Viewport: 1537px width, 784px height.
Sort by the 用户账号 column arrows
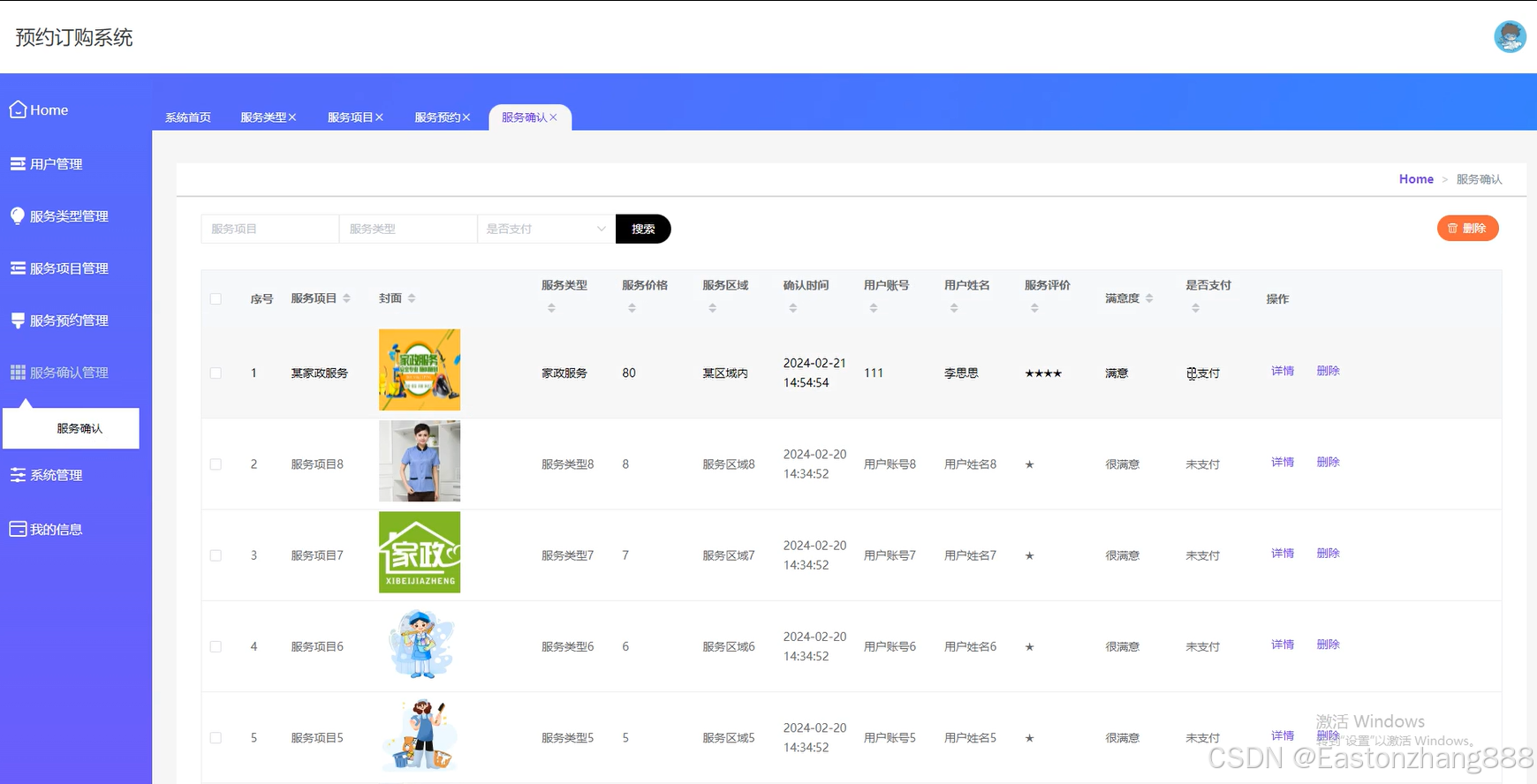point(874,308)
